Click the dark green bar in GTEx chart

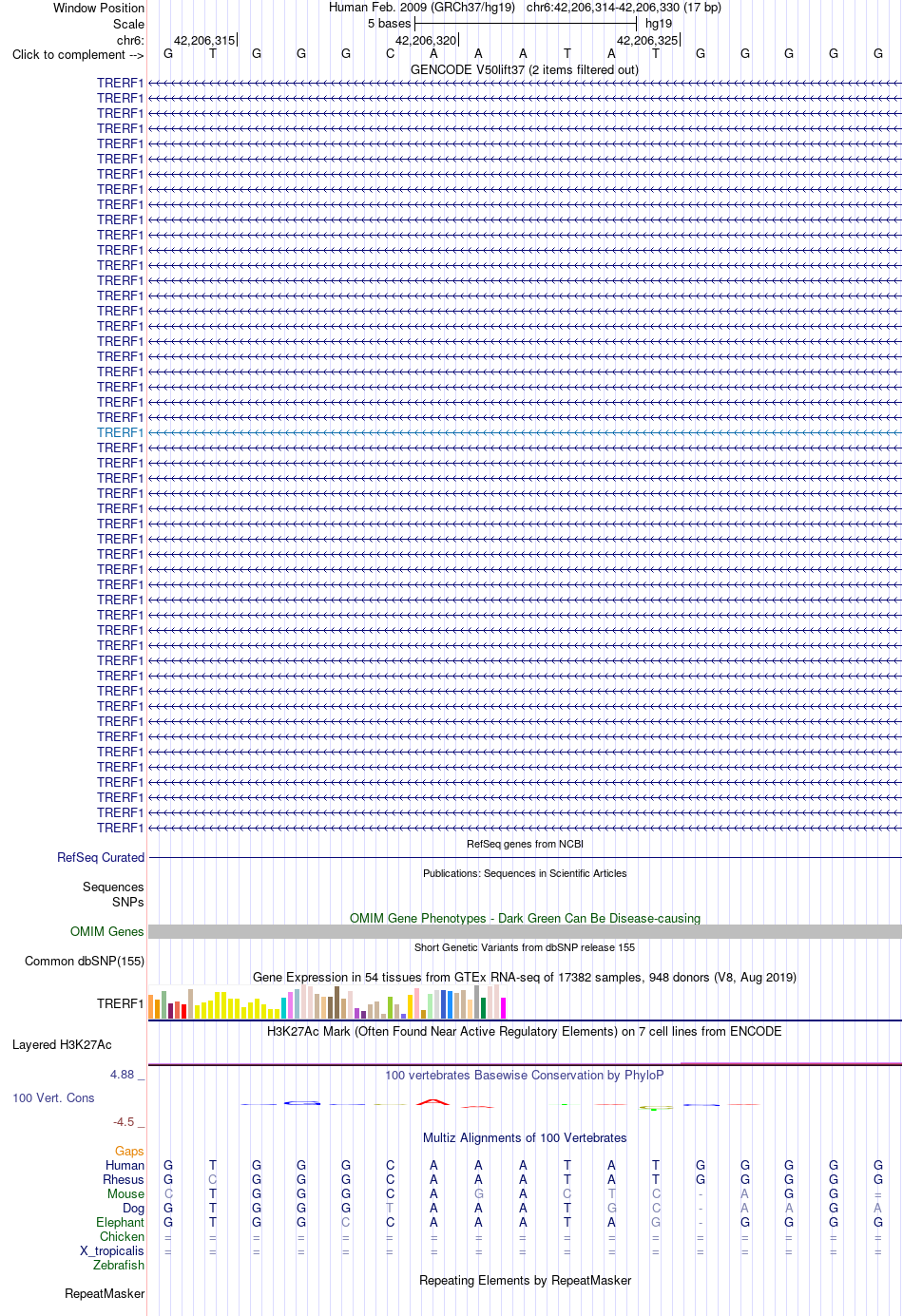click(x=483, y=1008)
